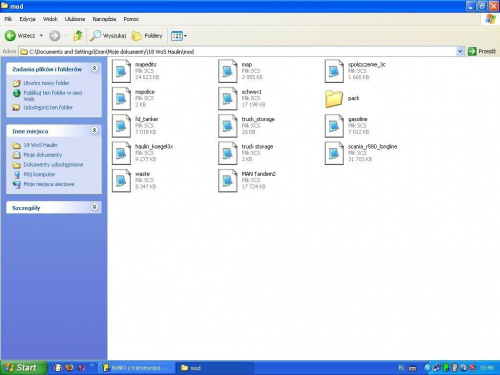
Task: Toggle the Foldery pane button
Action: 147,35
